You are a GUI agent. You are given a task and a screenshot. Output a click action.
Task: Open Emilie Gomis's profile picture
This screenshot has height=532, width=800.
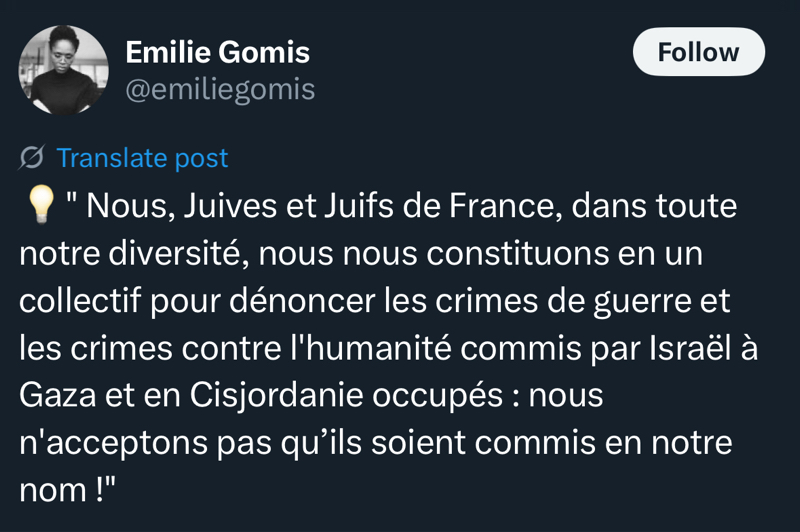pos(63,69)
